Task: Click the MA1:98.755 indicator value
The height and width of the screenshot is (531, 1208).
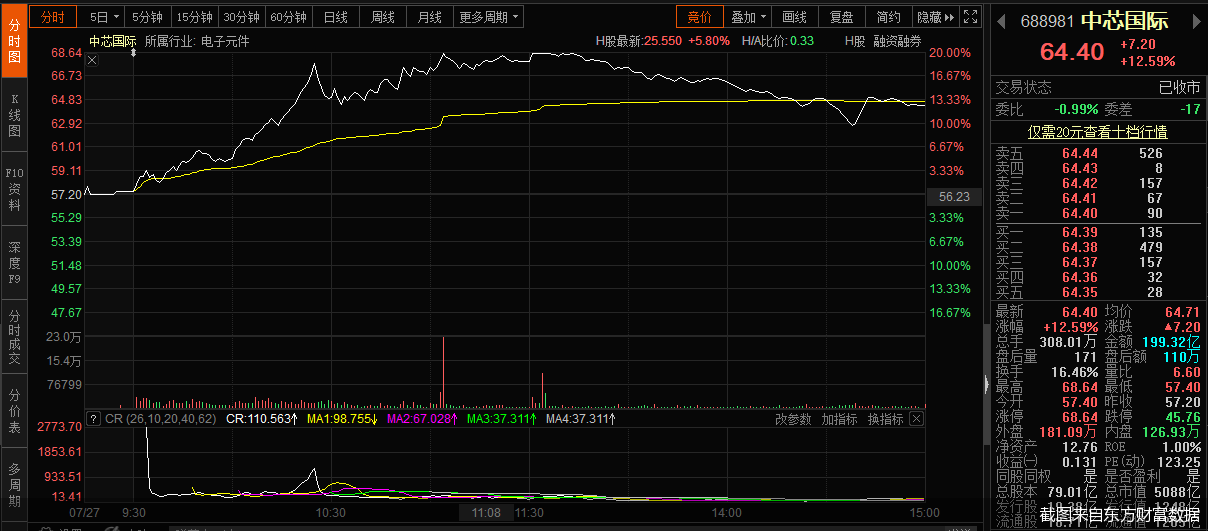Action: [x=343, y=419]
